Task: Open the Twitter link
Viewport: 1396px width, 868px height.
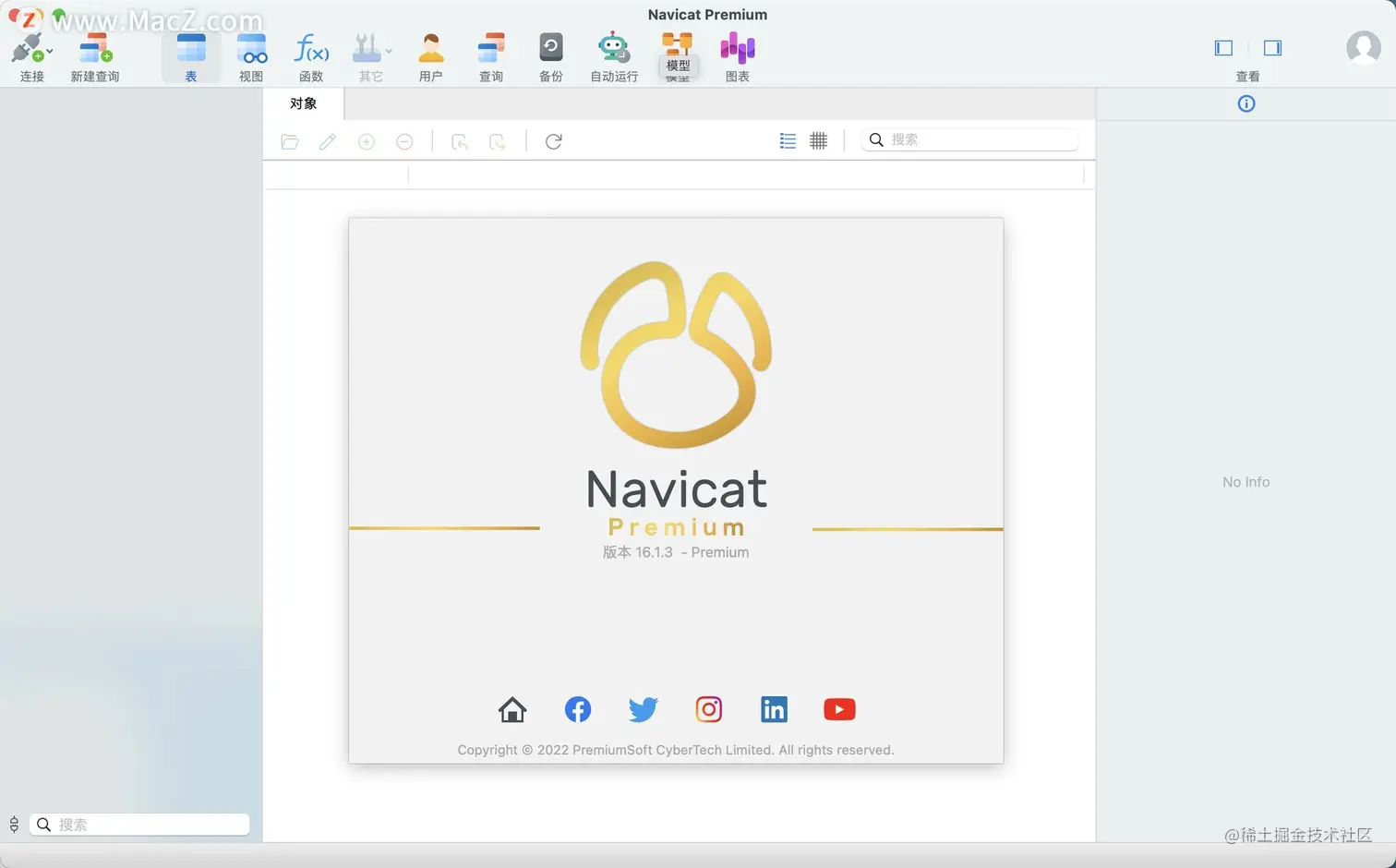Action: click(x=644, y=709)
